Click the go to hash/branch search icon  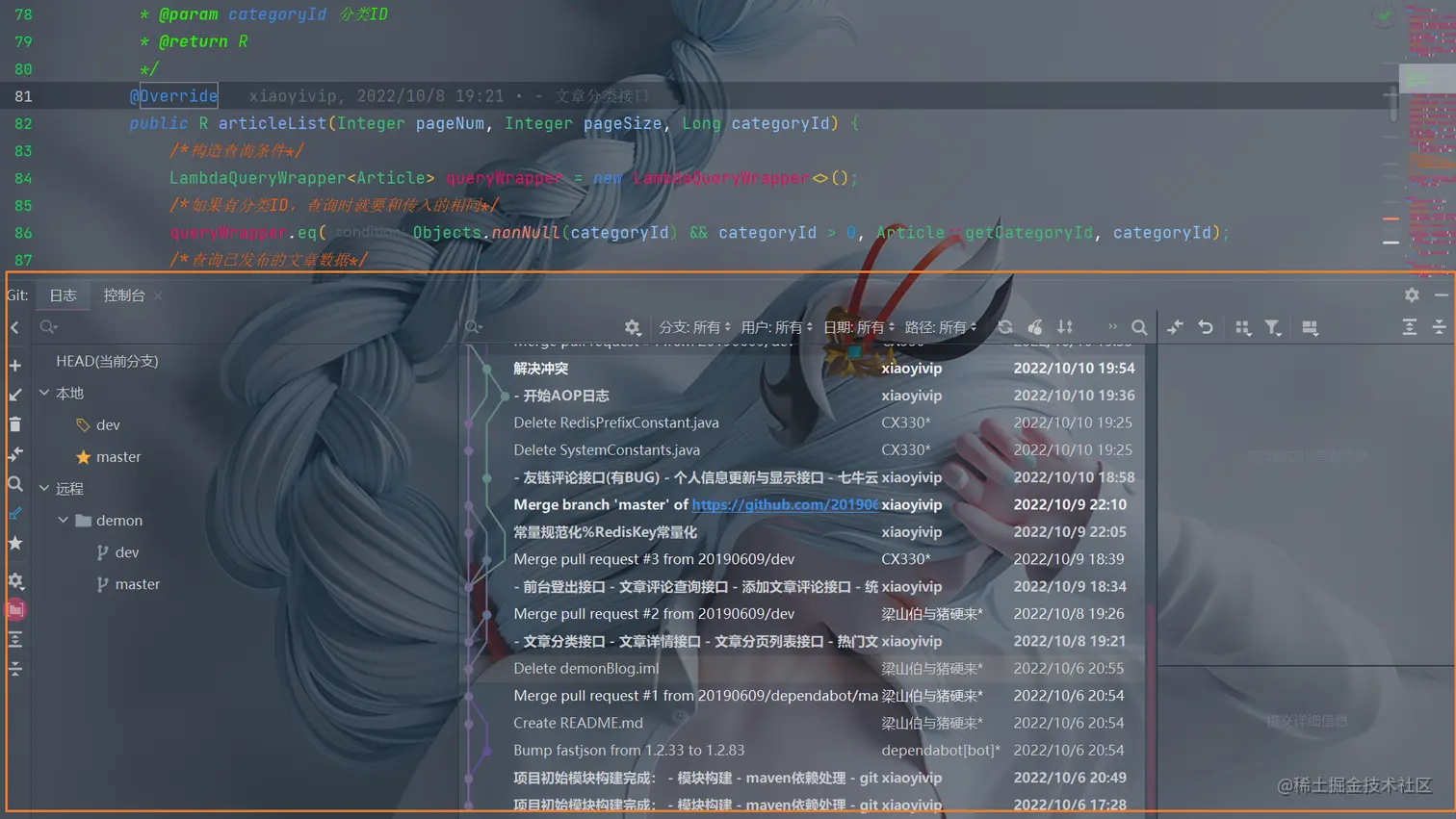1139,328
